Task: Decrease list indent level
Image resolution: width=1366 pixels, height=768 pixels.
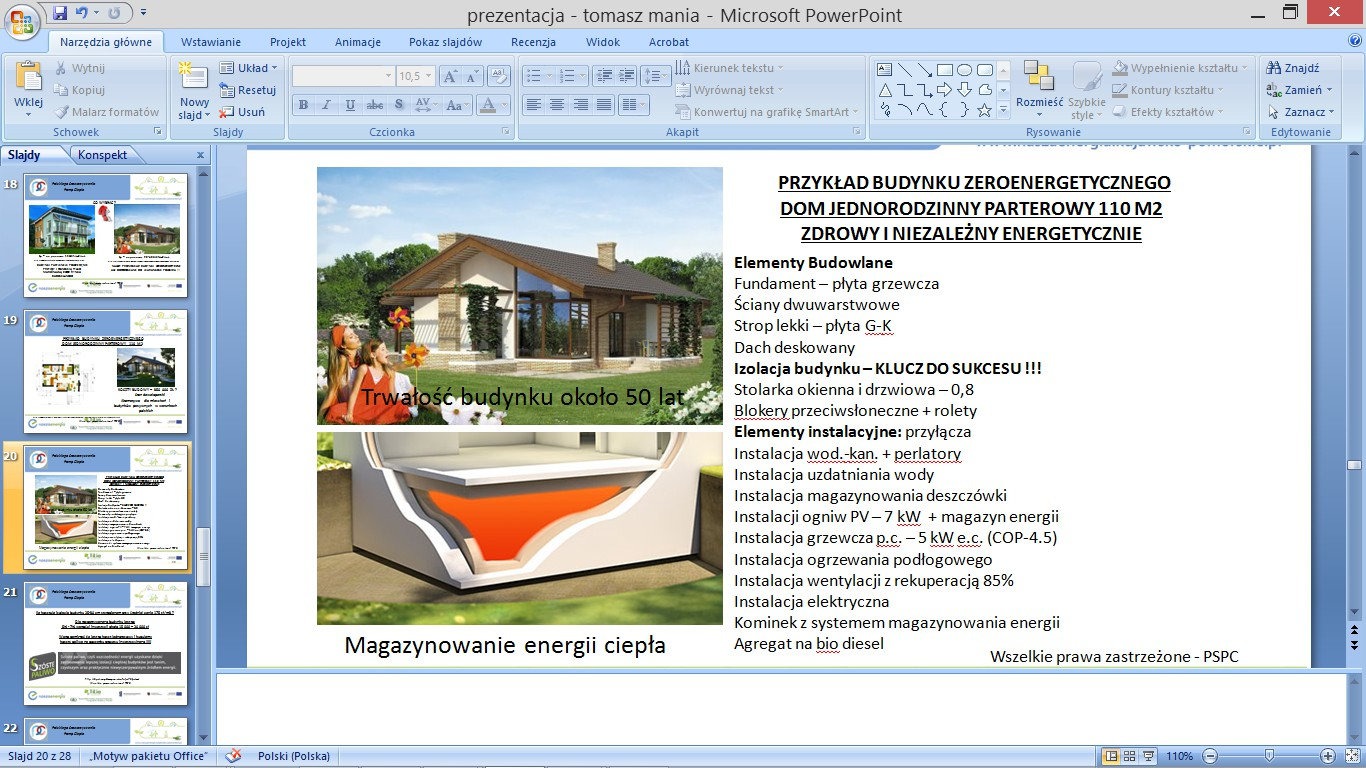Action: click(x=603, y=76)
